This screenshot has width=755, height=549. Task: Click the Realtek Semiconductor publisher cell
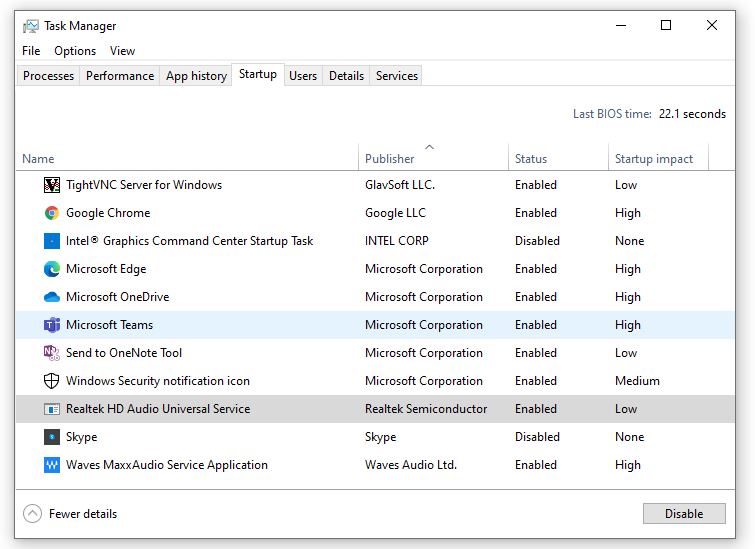(x=426, y=409)
